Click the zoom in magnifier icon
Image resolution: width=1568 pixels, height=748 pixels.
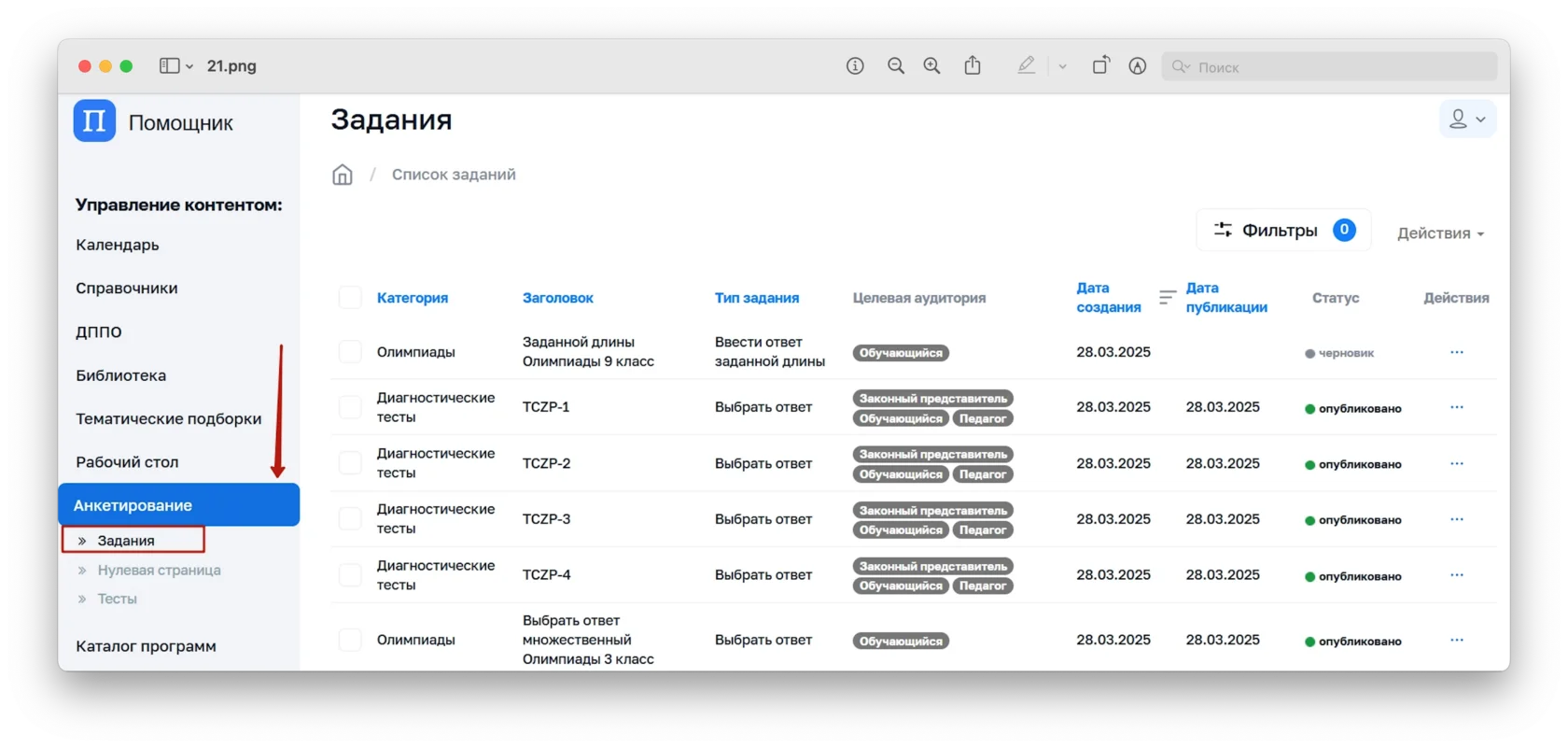point(931,66)
